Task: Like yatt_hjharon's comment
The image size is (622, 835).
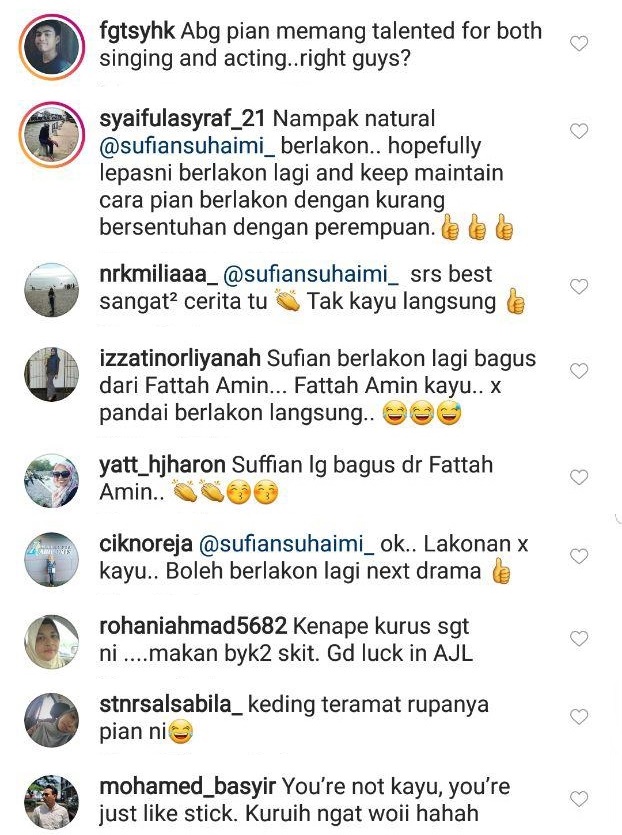Action: (x=579, y=477)
